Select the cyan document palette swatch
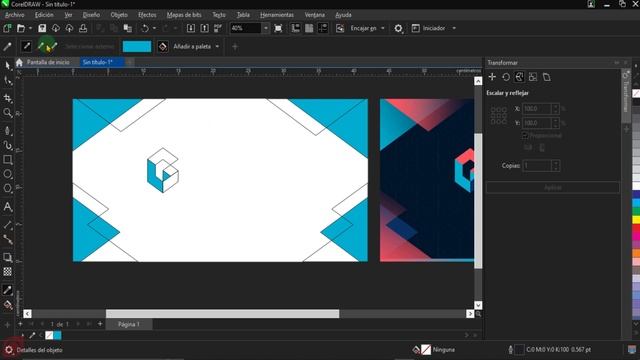The image size is (640, 360). 58,335
